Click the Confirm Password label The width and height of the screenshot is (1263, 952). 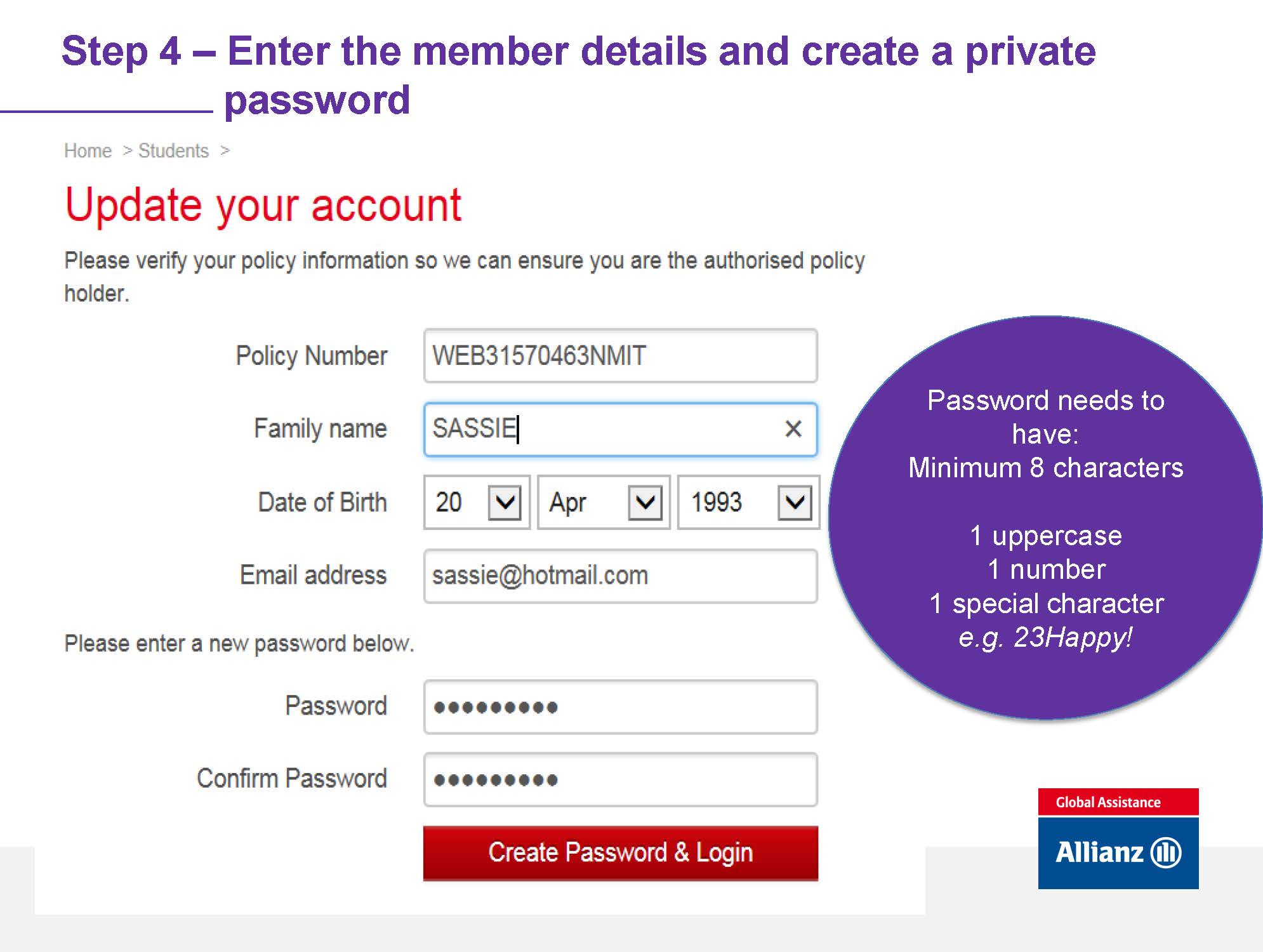pyautogui.click(x=291, y=779)
